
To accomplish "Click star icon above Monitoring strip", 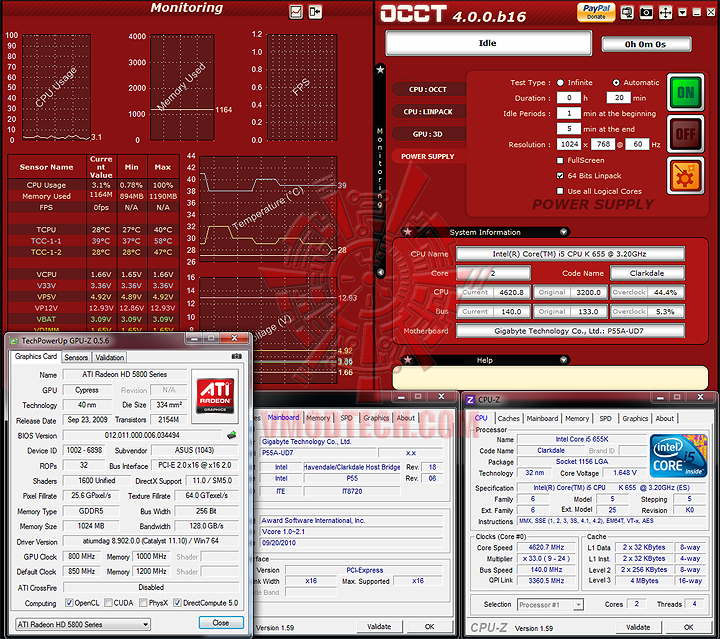I will [380, 70].
